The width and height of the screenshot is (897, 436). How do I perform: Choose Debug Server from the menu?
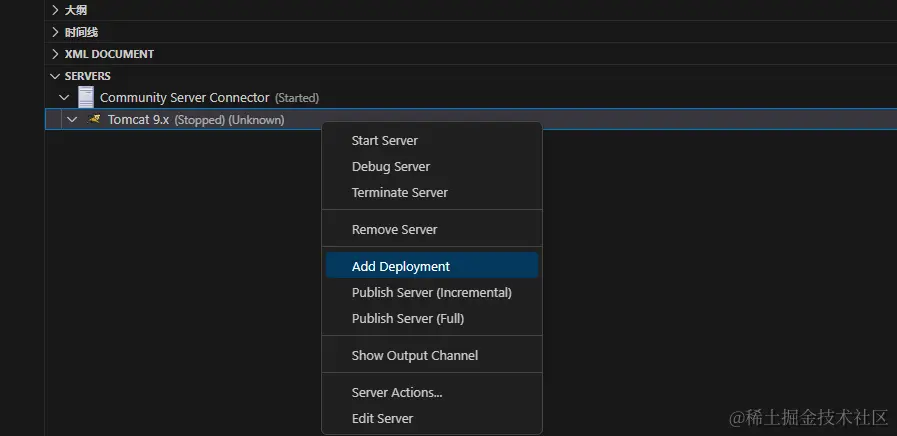(432, 167)
